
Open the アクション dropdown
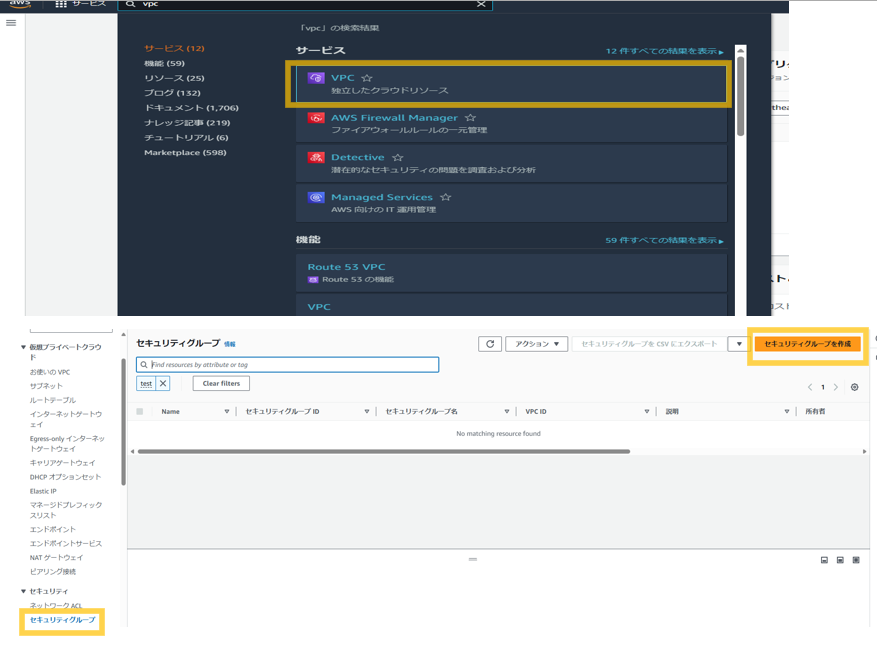[537, 344]
